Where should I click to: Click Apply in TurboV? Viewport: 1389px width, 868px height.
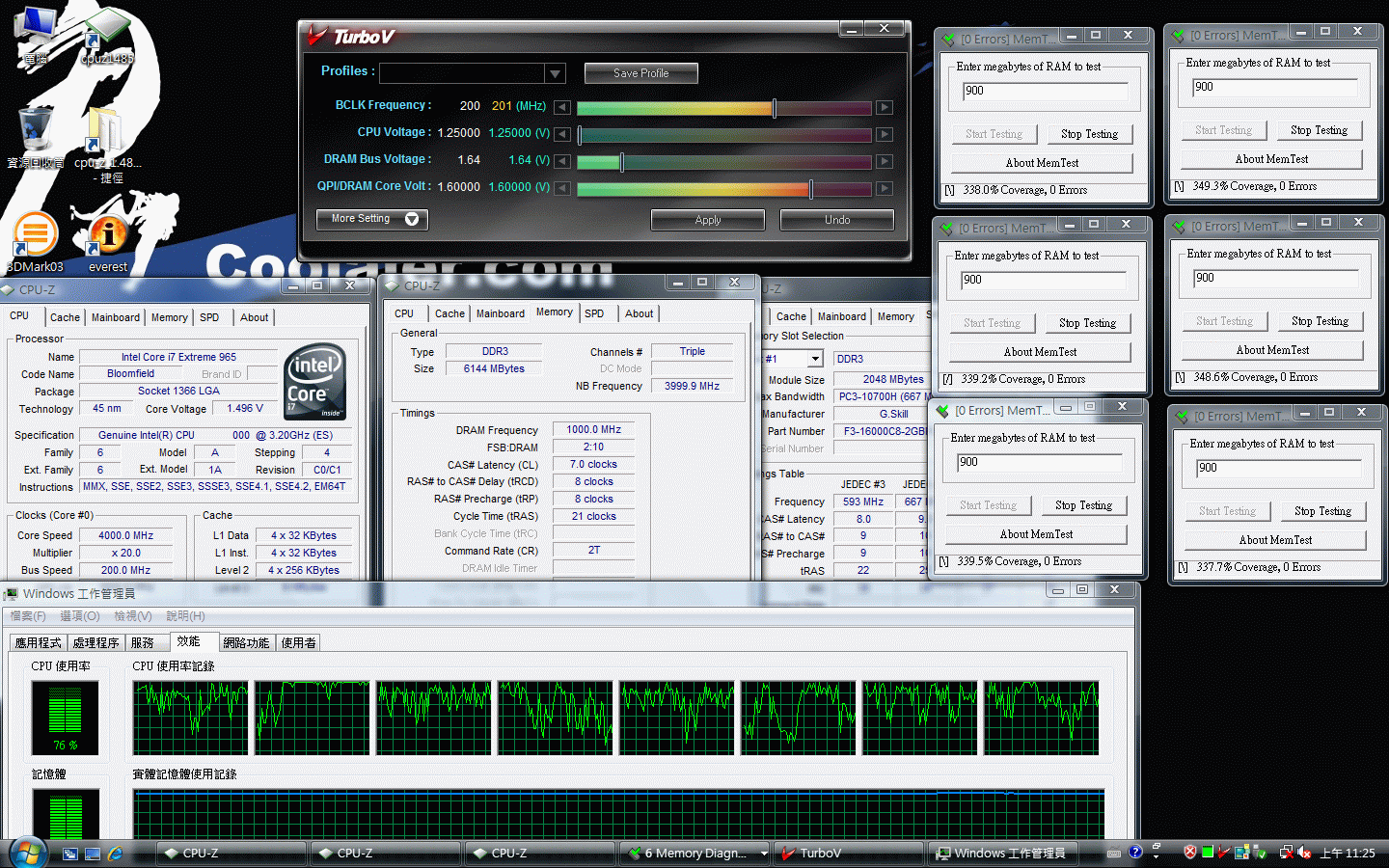(708, 220)
